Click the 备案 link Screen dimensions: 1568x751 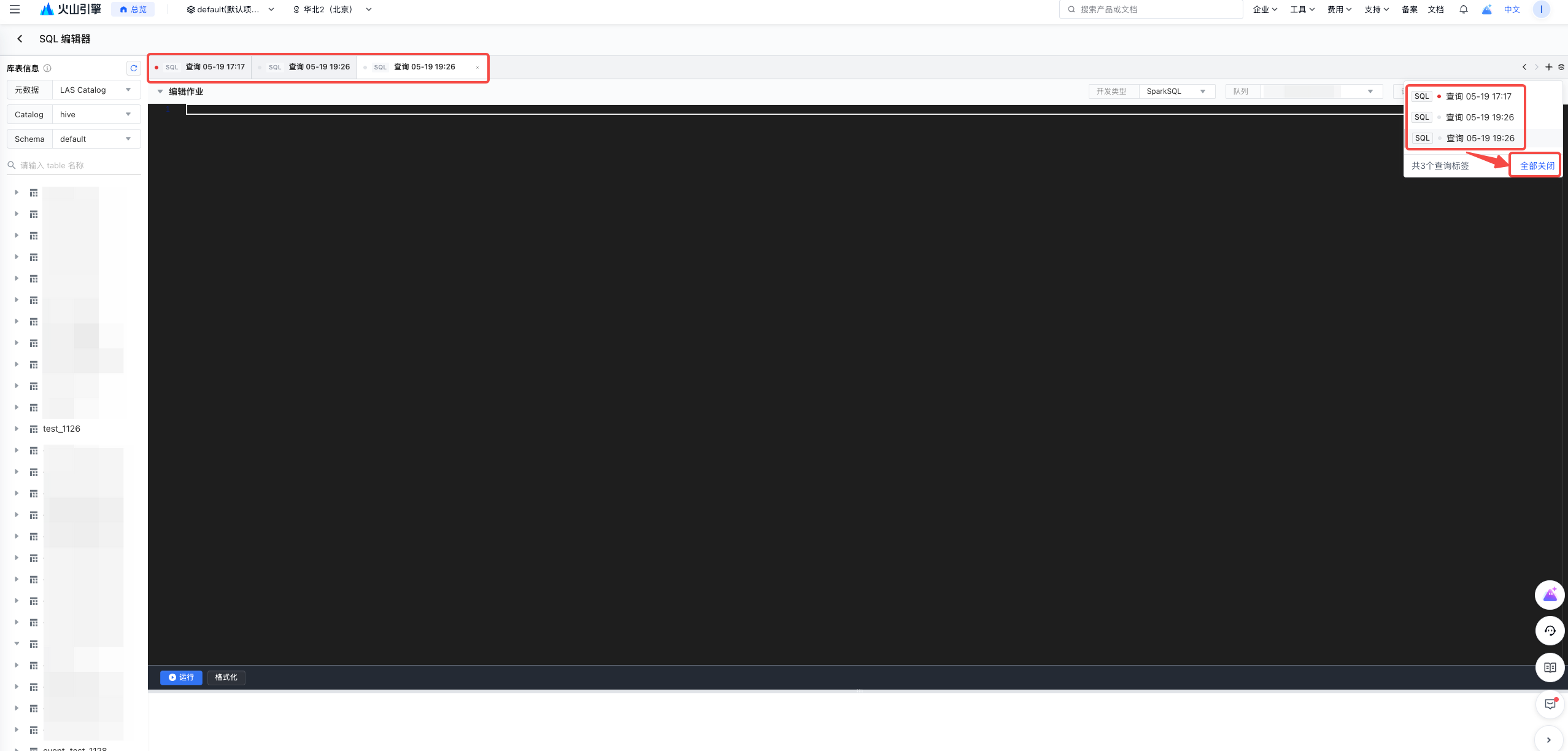point(1410,9)
